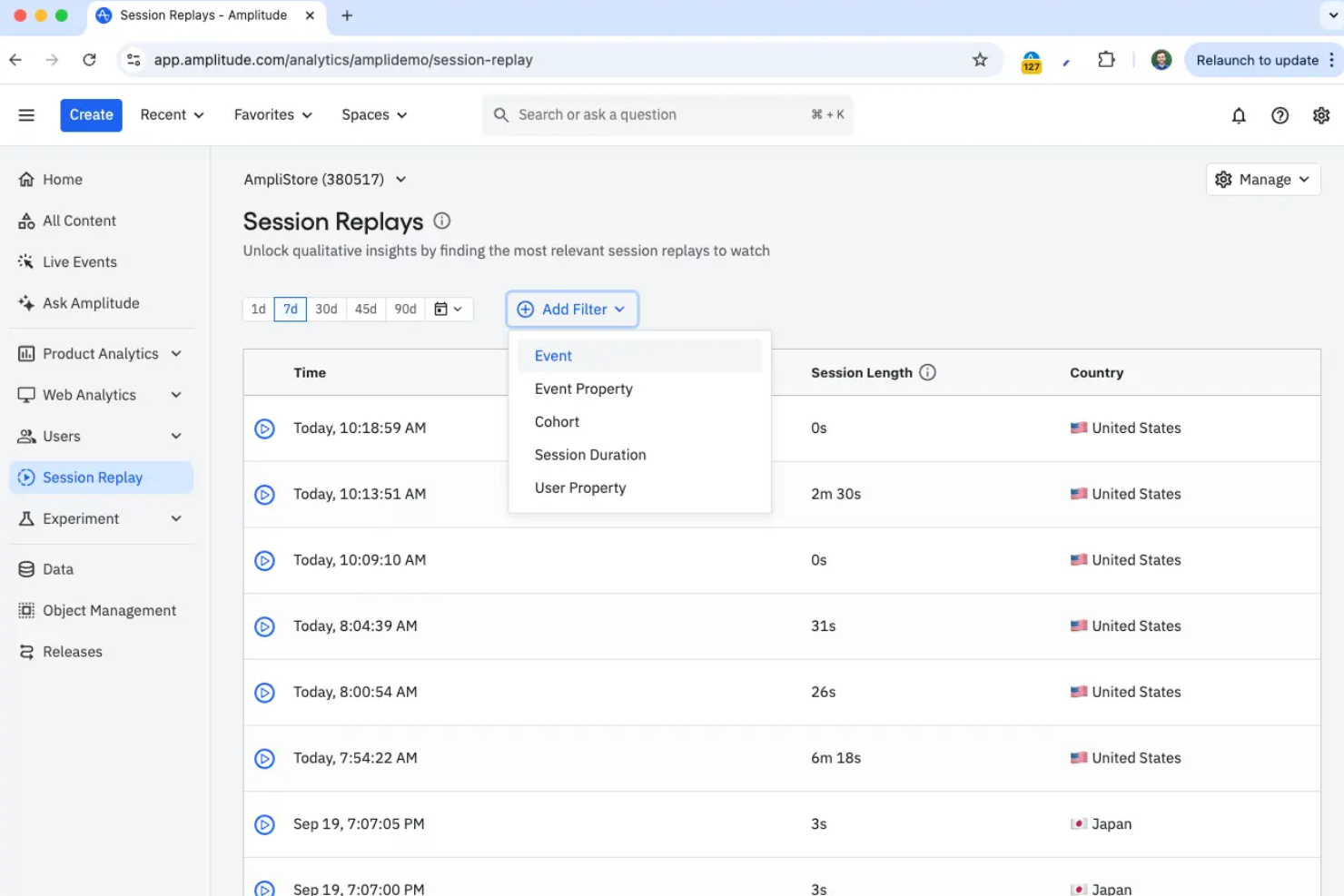1344x896 pixels.
Task: Play the replay from Today, 8:00:54 AM
Action: (264, 693)
